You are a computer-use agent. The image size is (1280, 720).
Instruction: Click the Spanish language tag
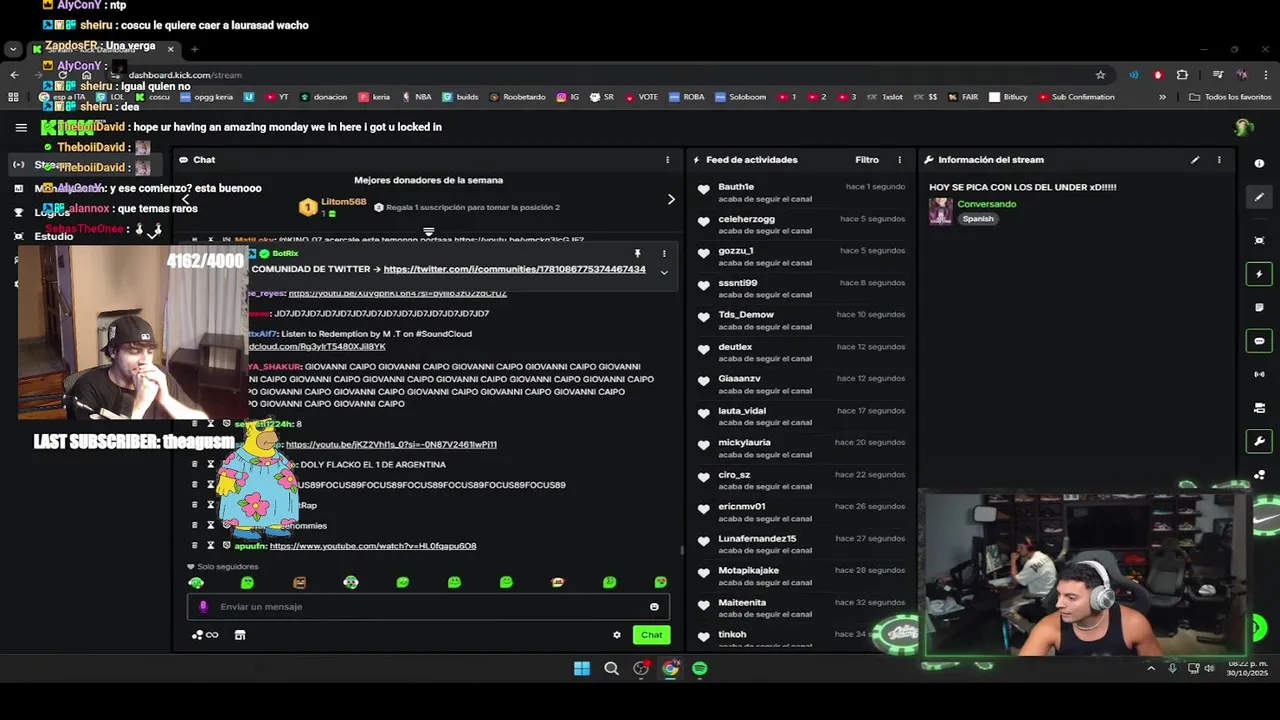tap(978, 219)
